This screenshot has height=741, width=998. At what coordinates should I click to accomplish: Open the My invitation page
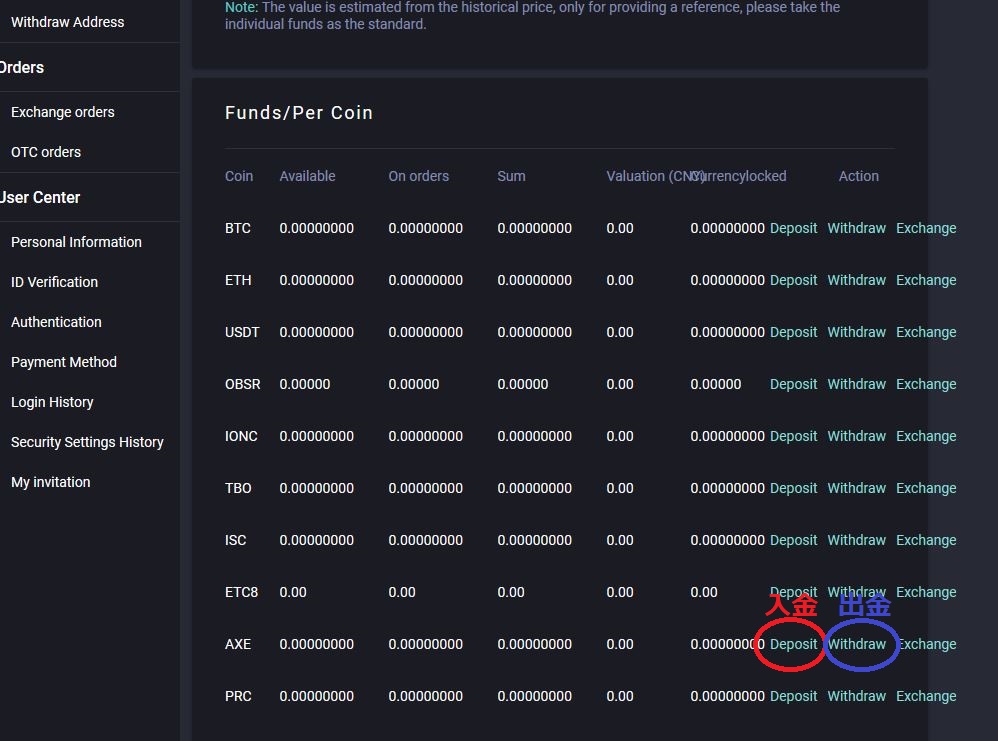pyautogui.click(x=50, y=482)
